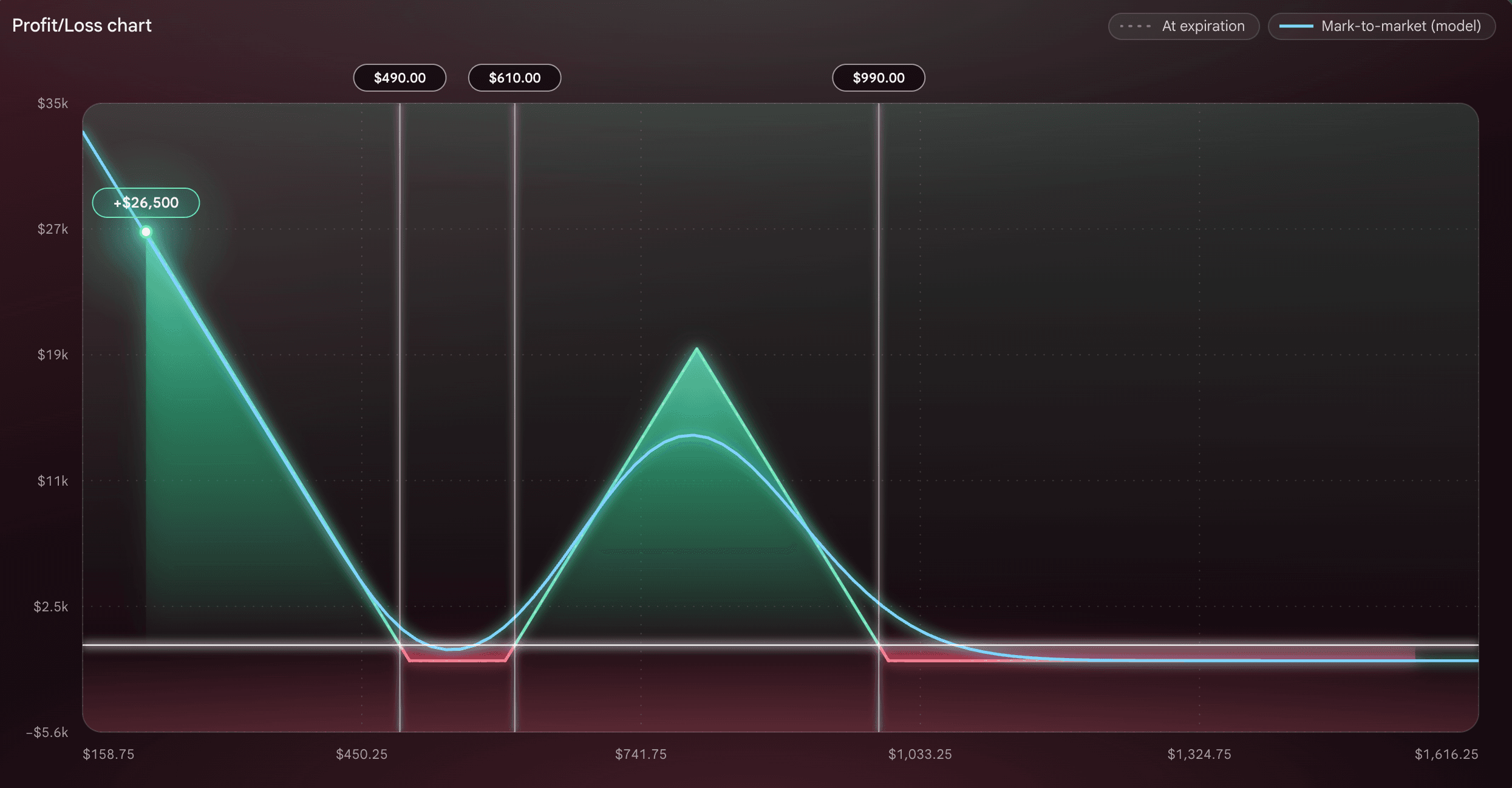The height and width of the screenshot is (788, 1512).
Task: Click the $35k y-axis label
Action: coord(53,103)
